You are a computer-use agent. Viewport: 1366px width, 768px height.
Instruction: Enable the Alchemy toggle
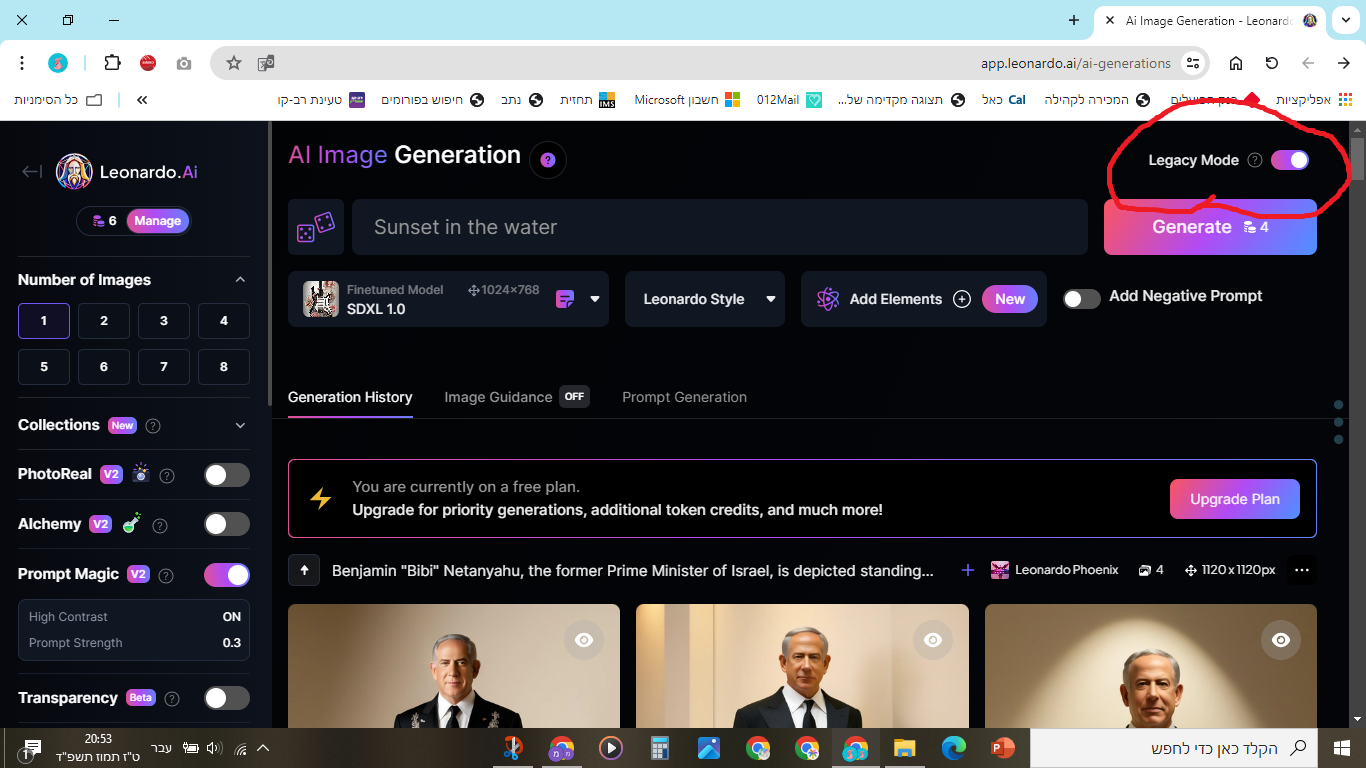pyautogui.click(x=227, y=524)
